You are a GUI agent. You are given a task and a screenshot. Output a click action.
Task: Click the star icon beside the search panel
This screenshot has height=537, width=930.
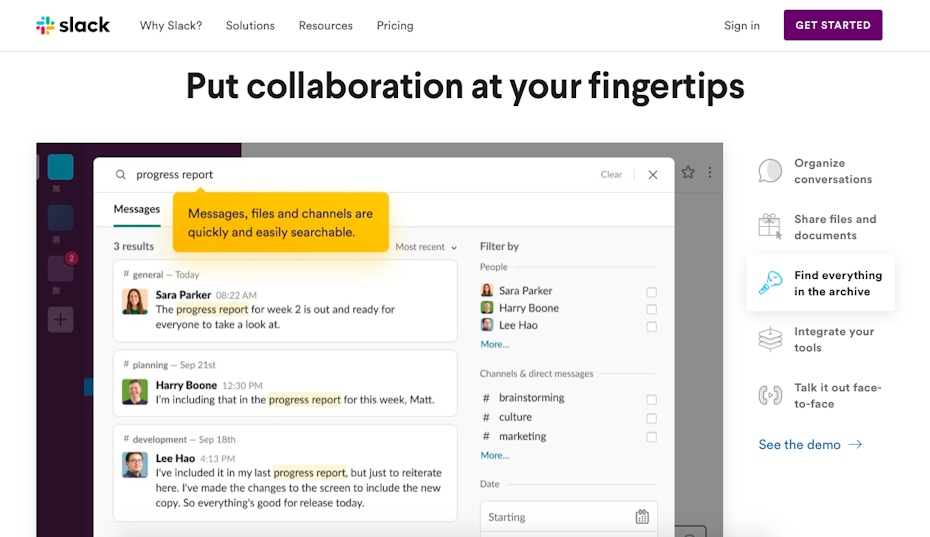tap(688, 172)
